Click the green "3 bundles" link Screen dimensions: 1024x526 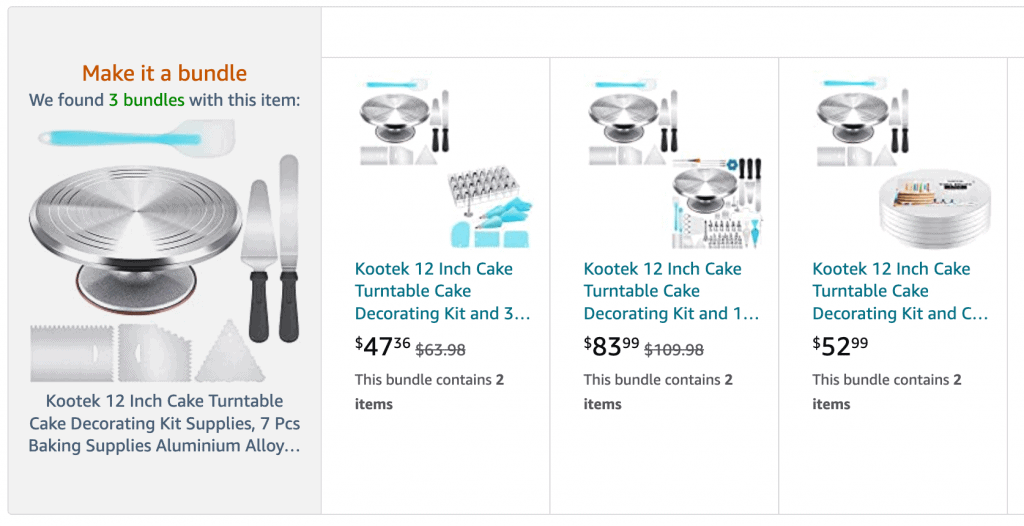coord(146,100)
